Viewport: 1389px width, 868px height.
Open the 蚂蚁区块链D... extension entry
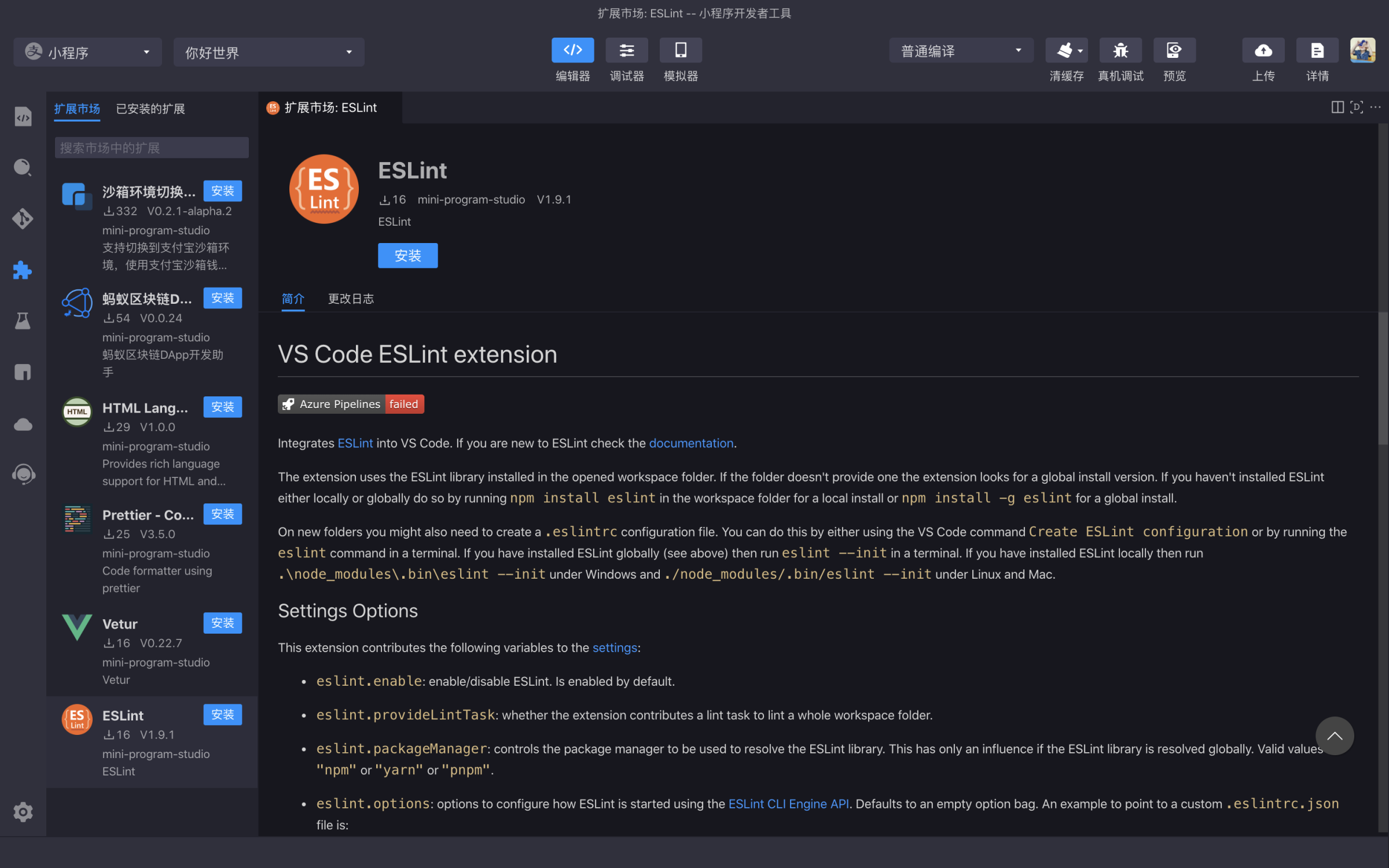152,334
